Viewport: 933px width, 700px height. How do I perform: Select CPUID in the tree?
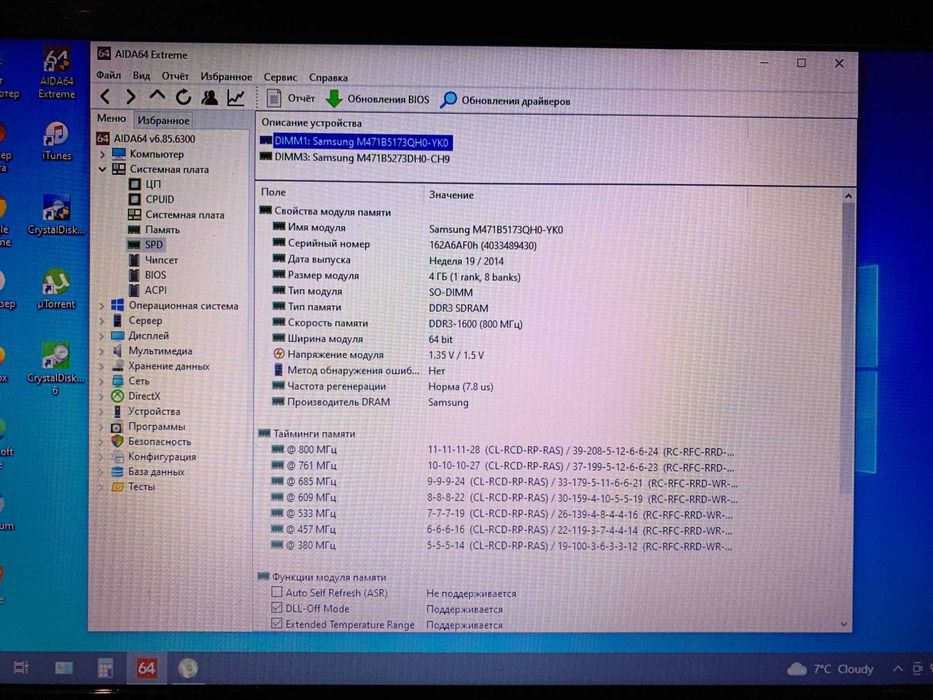point(151,199)
